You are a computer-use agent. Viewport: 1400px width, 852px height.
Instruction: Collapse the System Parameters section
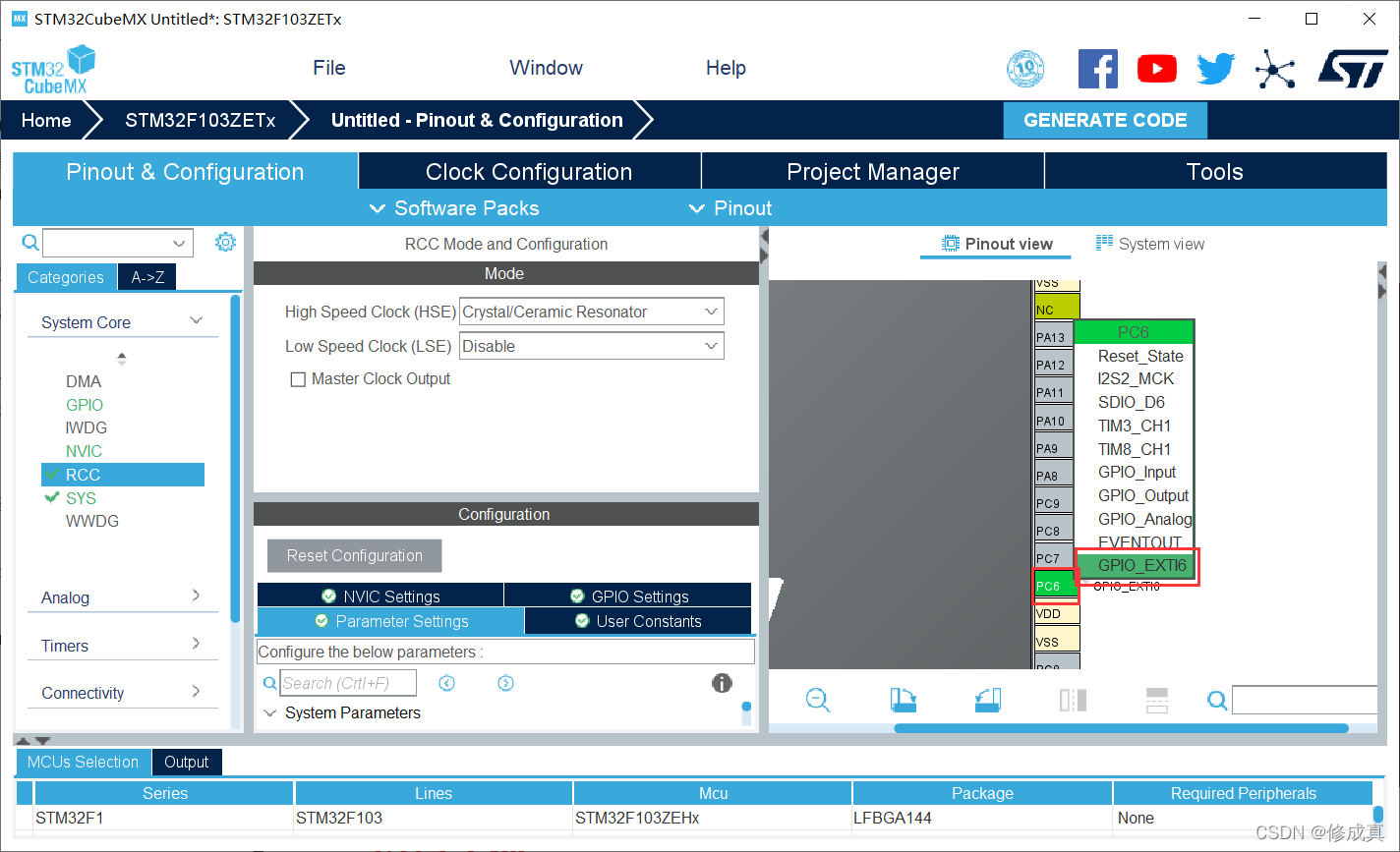tap(269, 713)
